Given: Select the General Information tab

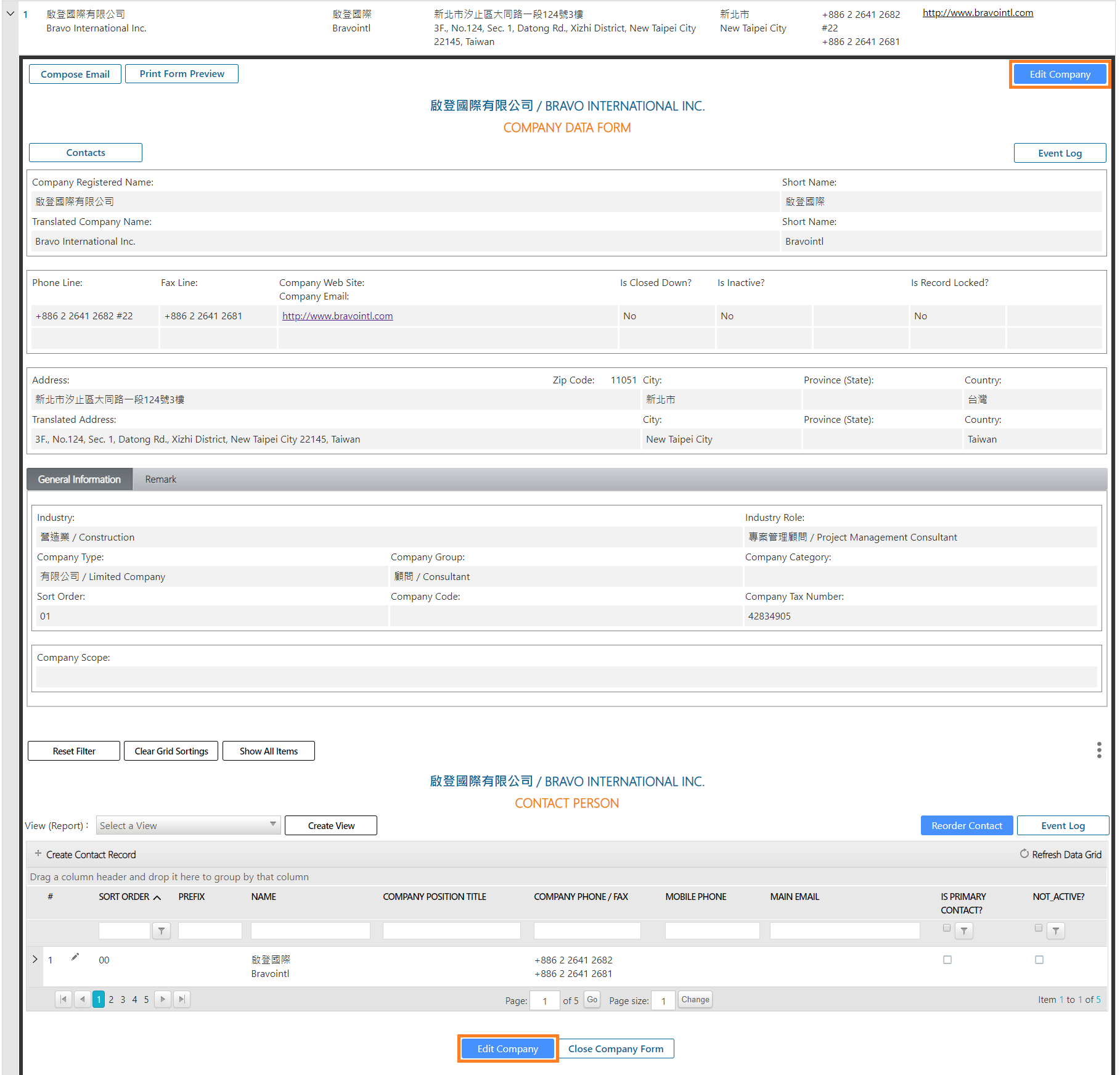Looking at the screenshot, I should 80,480.
